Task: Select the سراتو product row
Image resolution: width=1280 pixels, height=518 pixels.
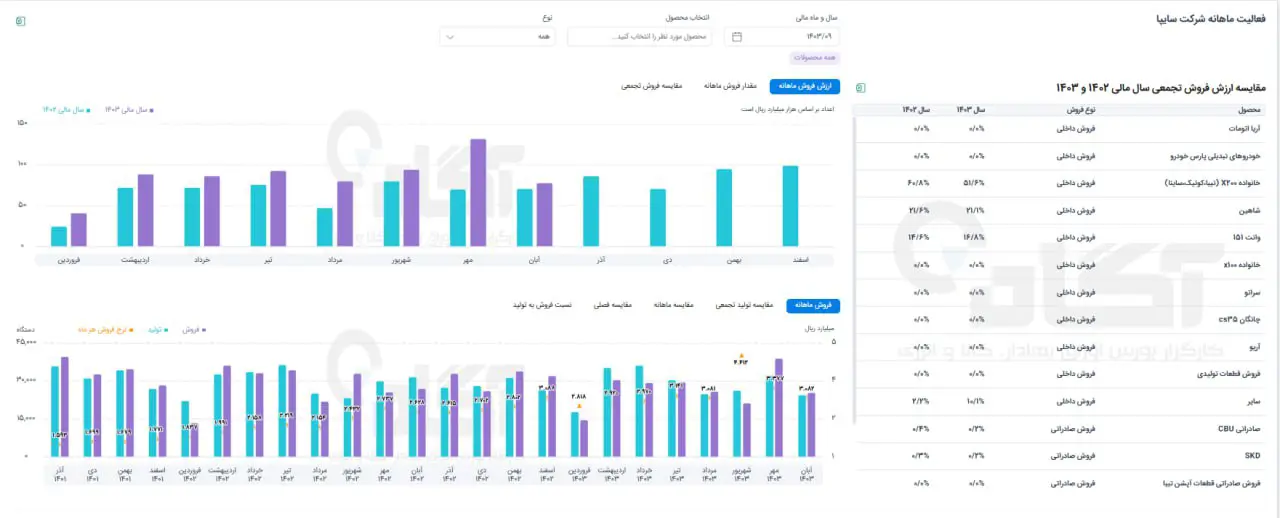Action: pos(1061,293)
